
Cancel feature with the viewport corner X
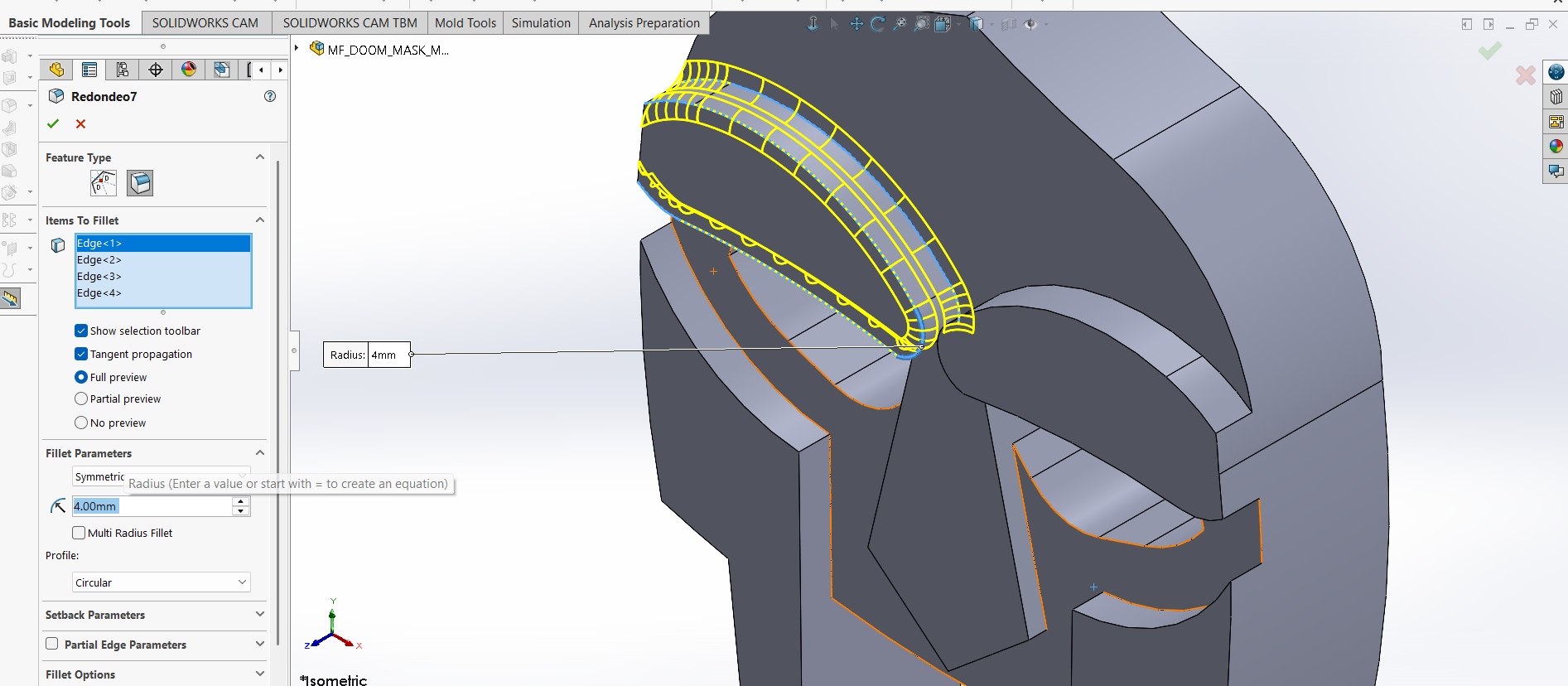1526,75
